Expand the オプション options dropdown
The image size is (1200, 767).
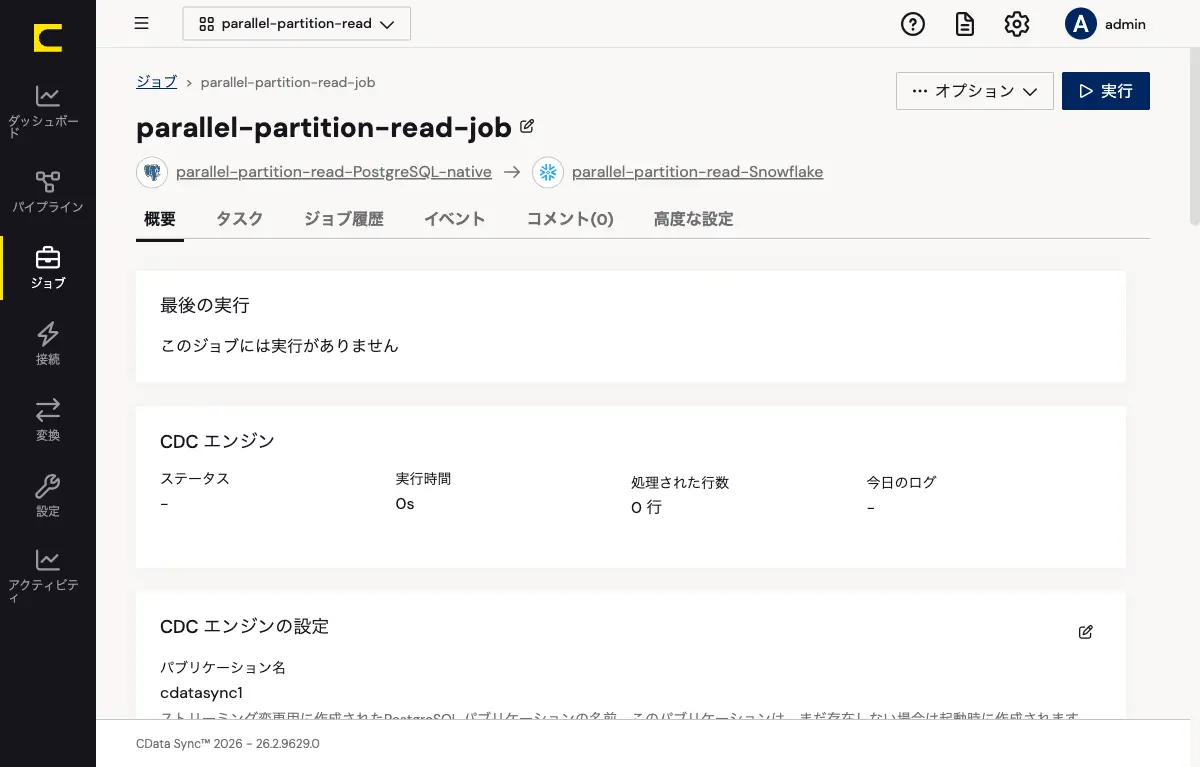coord(975,91)
